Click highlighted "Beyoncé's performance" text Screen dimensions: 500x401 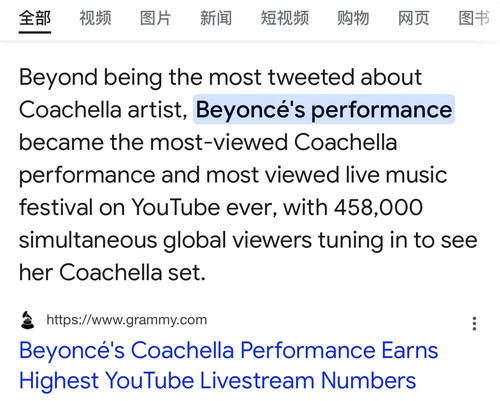pyautogui.click(x=324, y=109)
